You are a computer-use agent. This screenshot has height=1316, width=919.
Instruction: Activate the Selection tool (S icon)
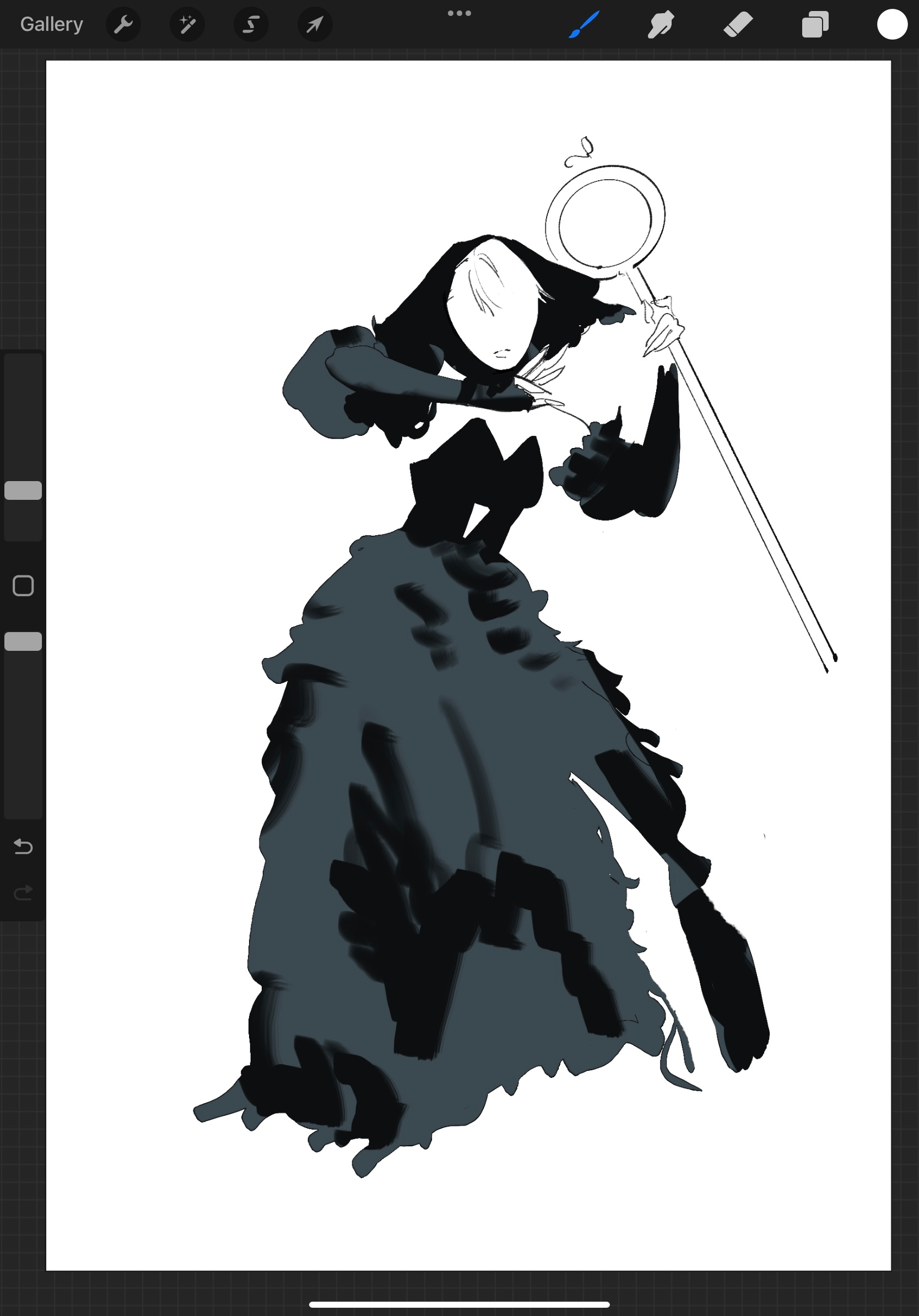pos(251,25)
